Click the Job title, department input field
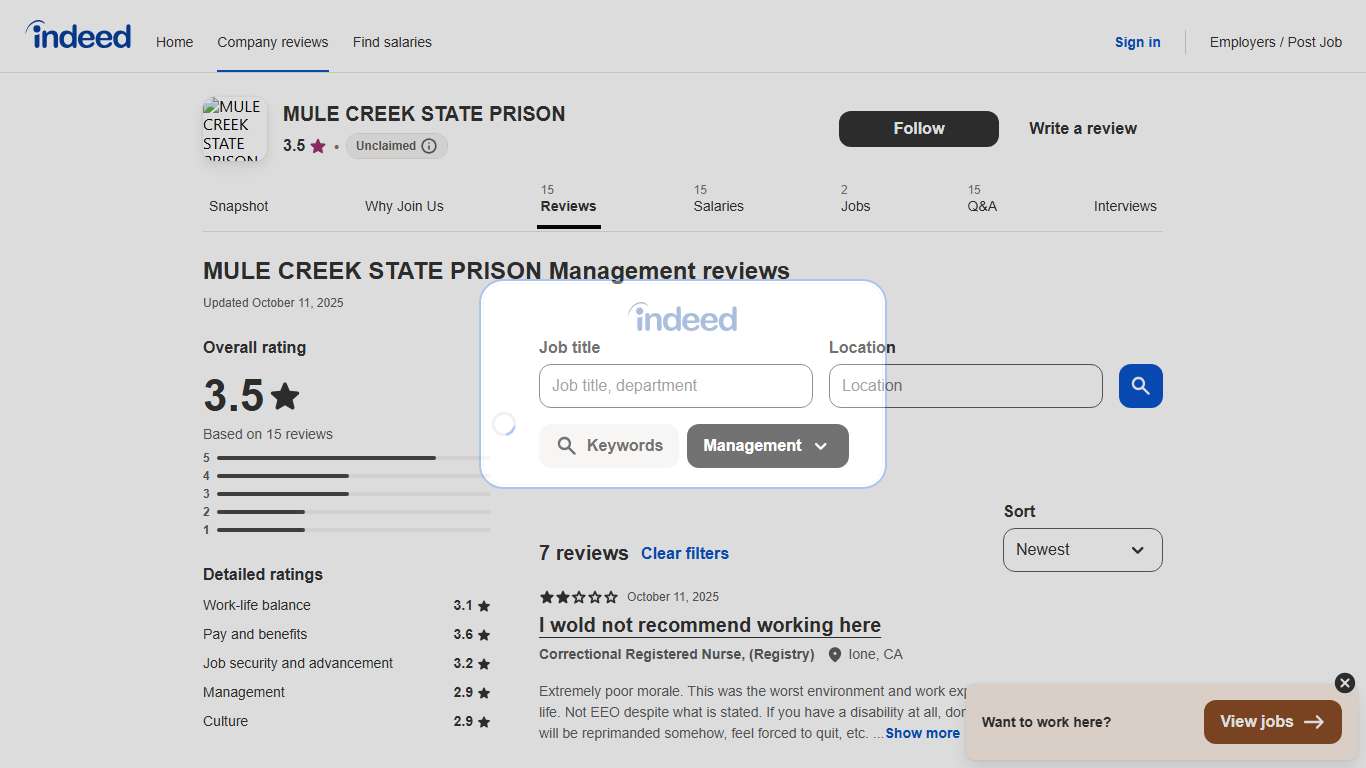This screenshot has height=768, width=1366. [675, 386]
